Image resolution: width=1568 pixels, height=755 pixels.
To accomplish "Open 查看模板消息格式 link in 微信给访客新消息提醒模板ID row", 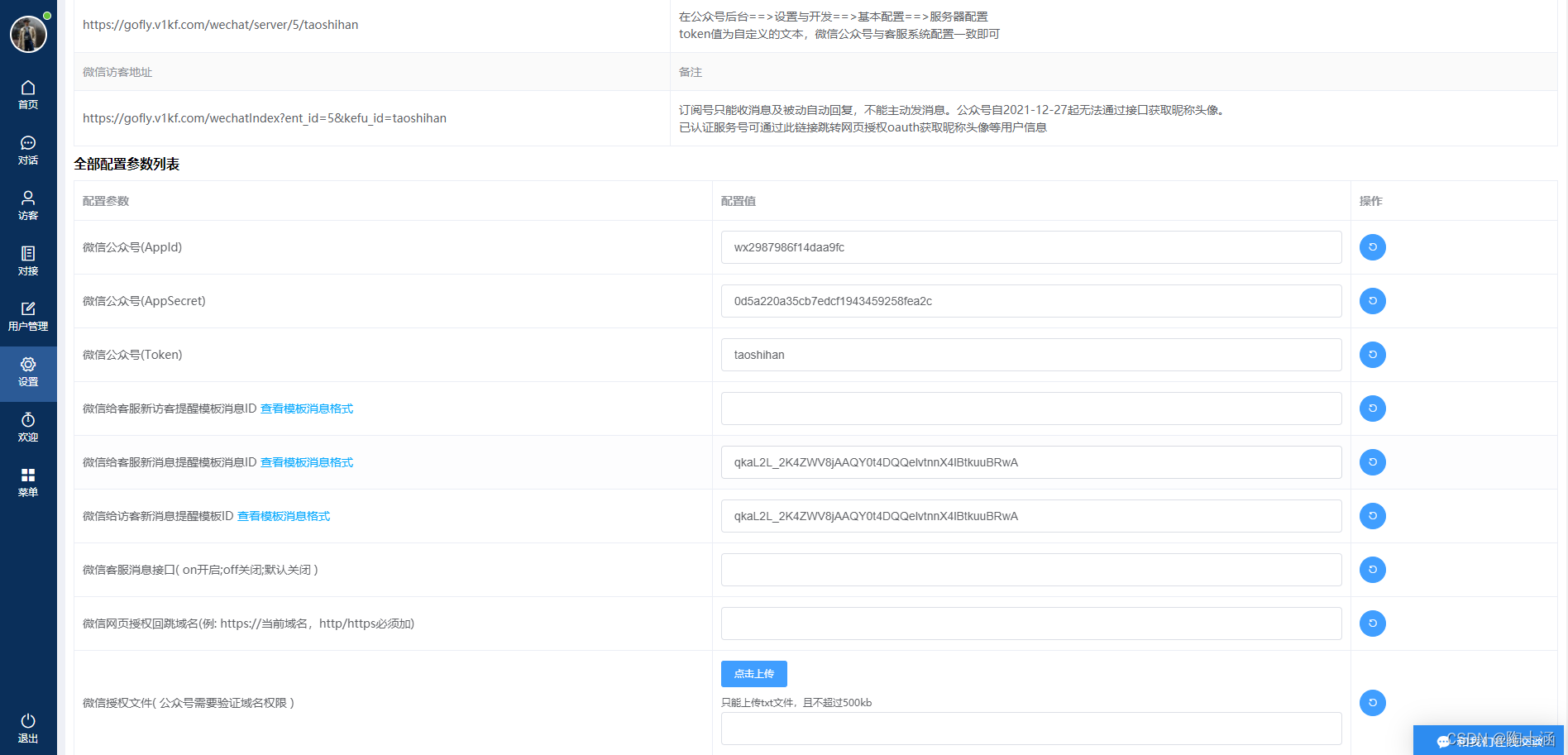I will (x=284, y=516).
